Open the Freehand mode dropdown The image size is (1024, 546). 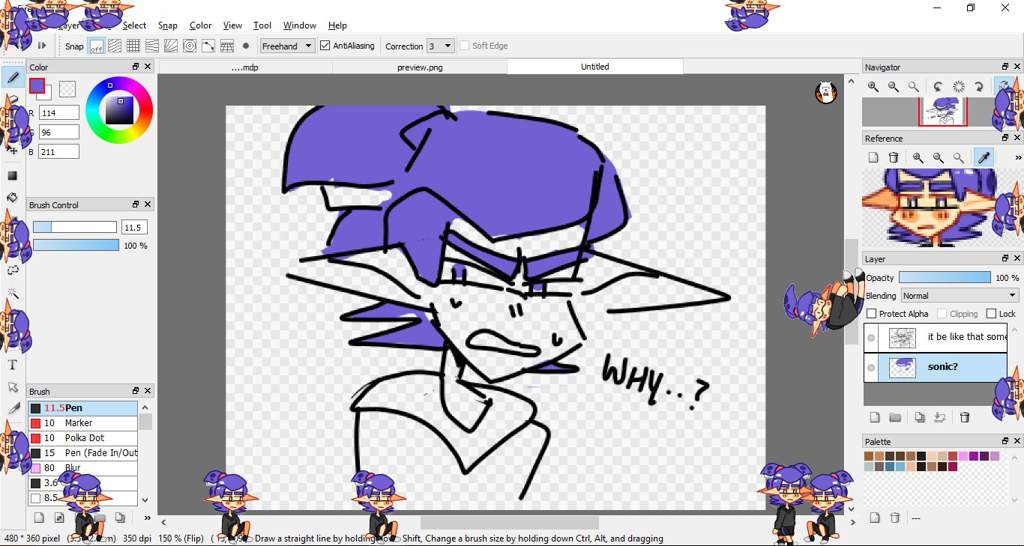287,46
